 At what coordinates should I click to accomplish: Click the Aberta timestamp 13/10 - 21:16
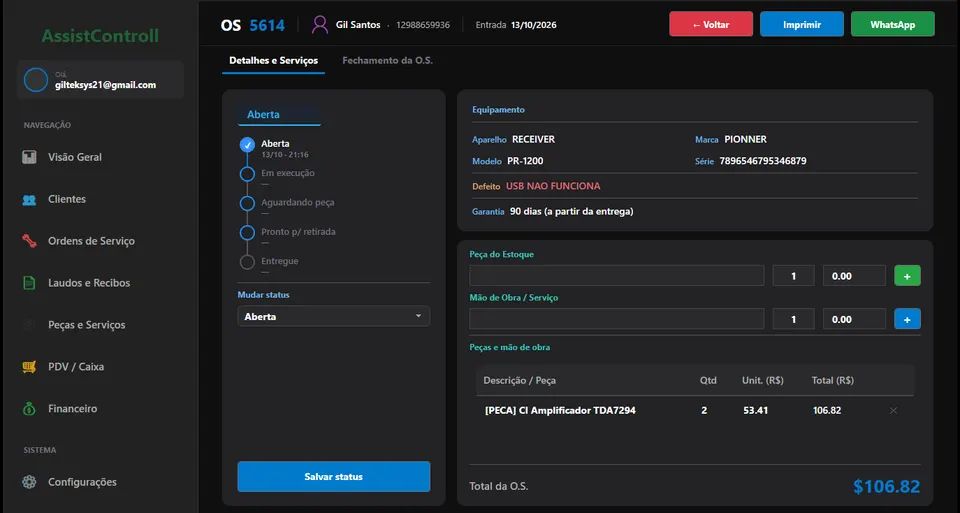285,155
